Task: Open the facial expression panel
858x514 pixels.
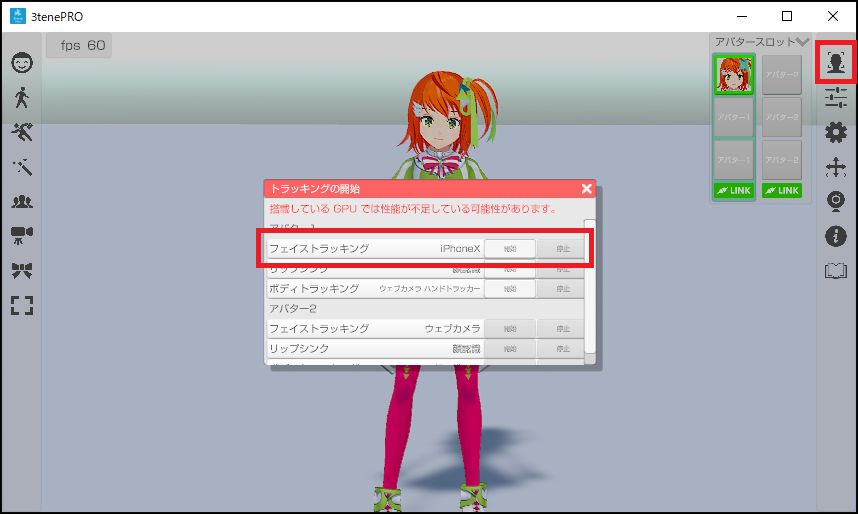Action: tap(22, 63)
